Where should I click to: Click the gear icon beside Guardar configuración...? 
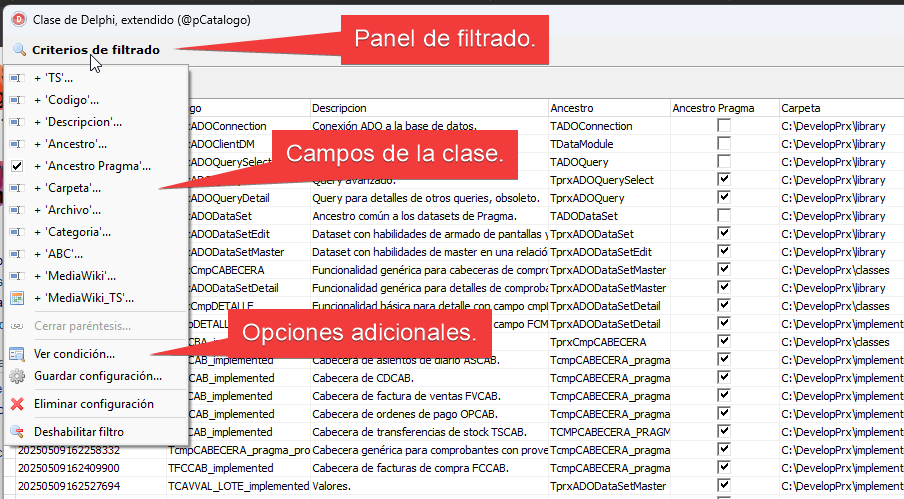(17, 376)
